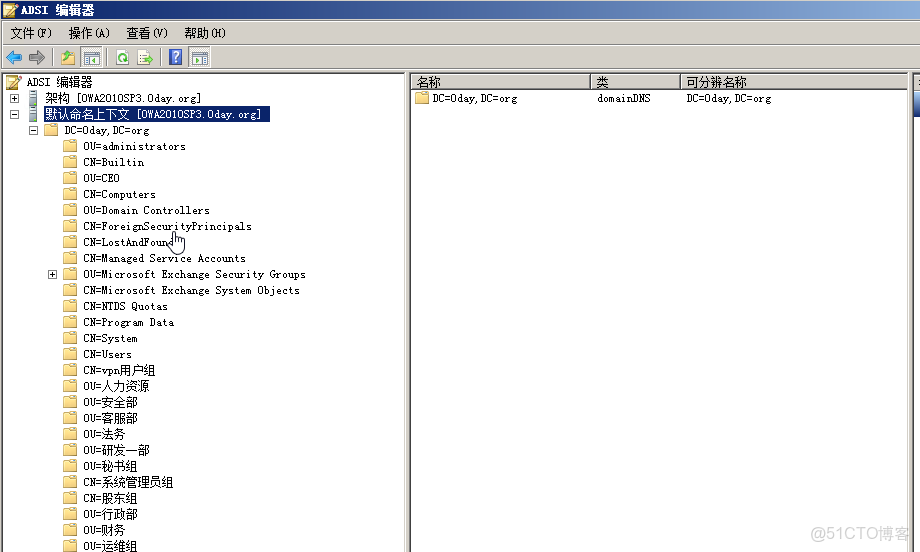Toggle the action pane toolbar icon

pos(199,57)
